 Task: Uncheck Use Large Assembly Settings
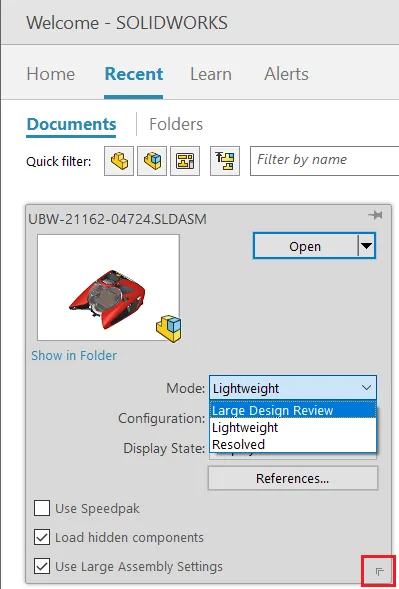click(x=42, y=566)
